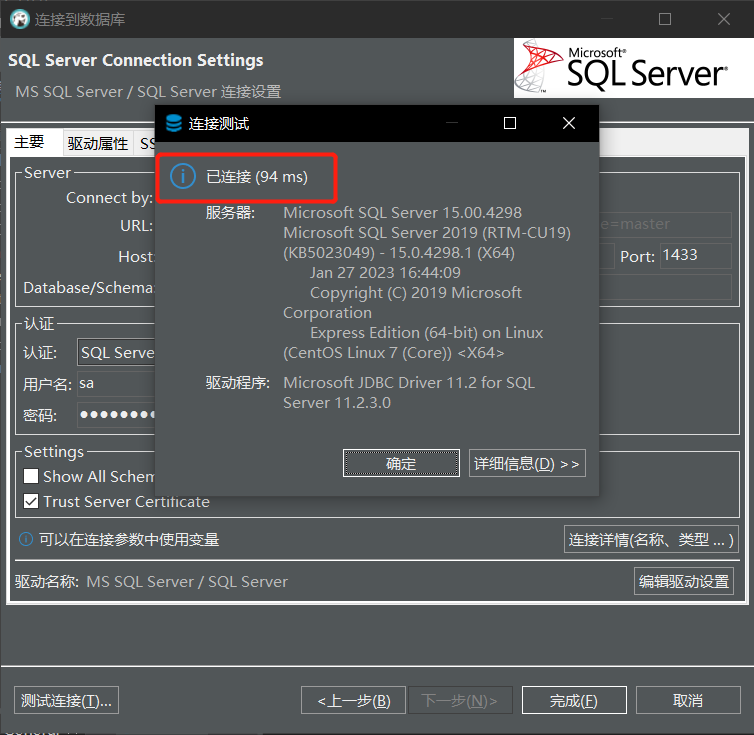Viewport: 754px width, 735px height.
Task: Switch to the 驱动属性 tab
Action: click(98, 143)
